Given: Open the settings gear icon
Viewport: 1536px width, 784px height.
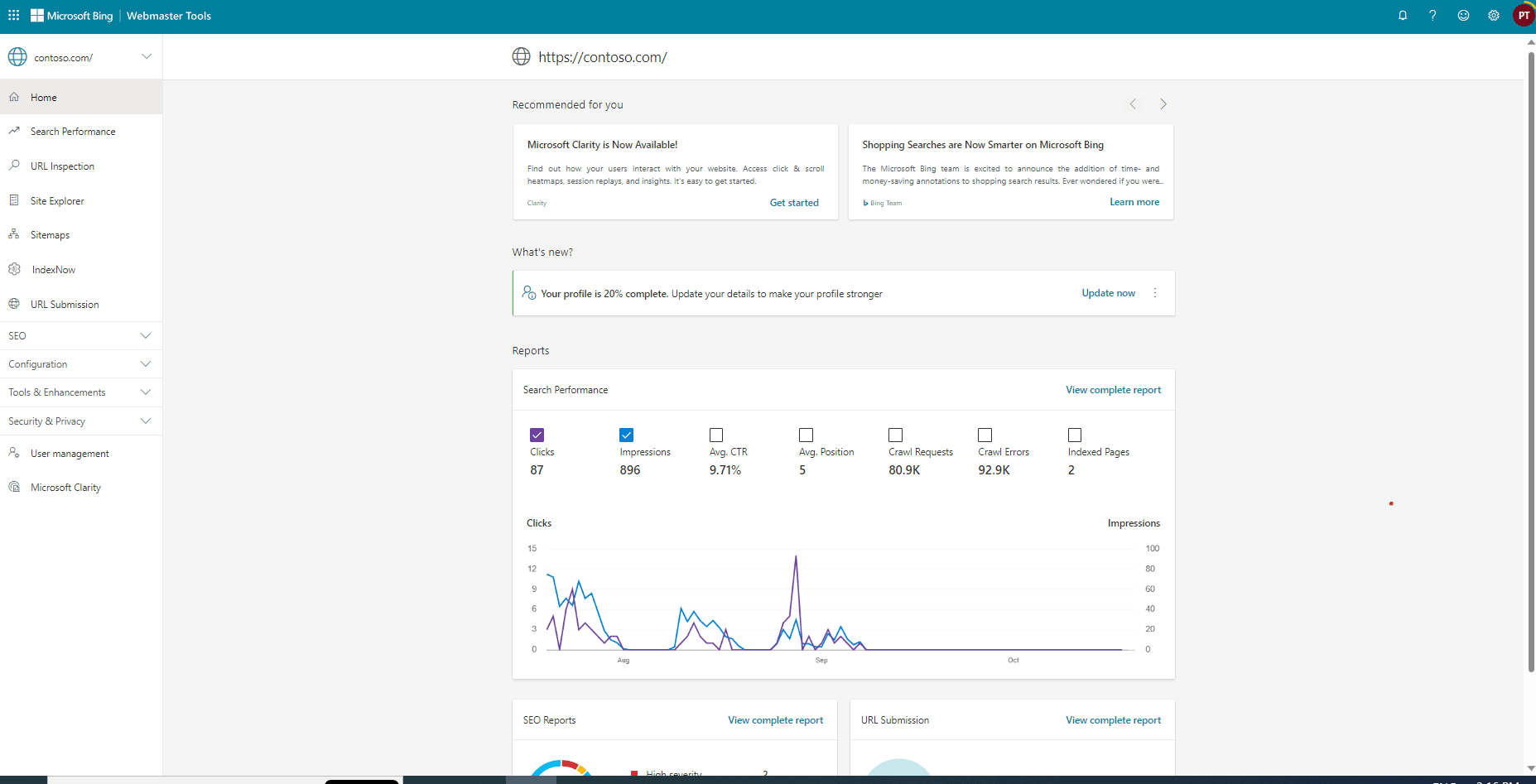Looking at the screenshot, I should click(x=1494, y=16).
